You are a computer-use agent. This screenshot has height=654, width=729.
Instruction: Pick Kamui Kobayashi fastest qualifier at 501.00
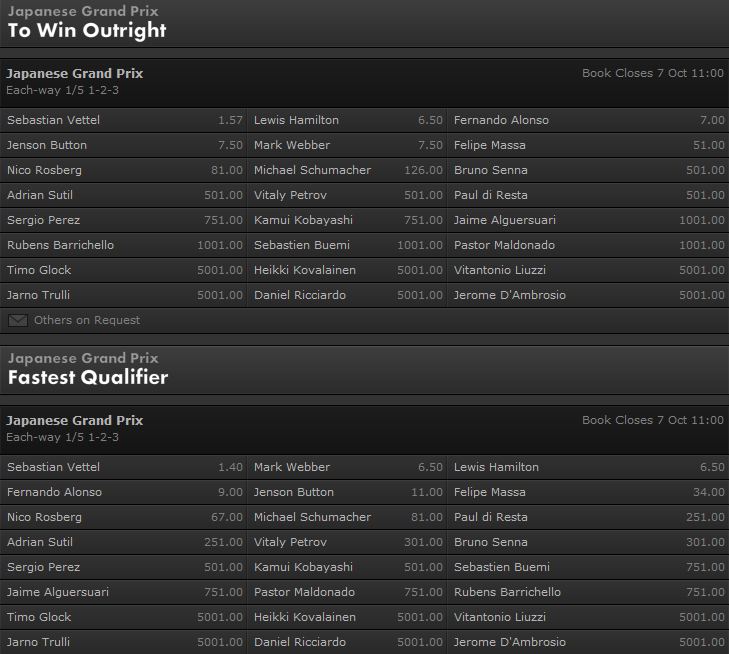coord(347,568)
